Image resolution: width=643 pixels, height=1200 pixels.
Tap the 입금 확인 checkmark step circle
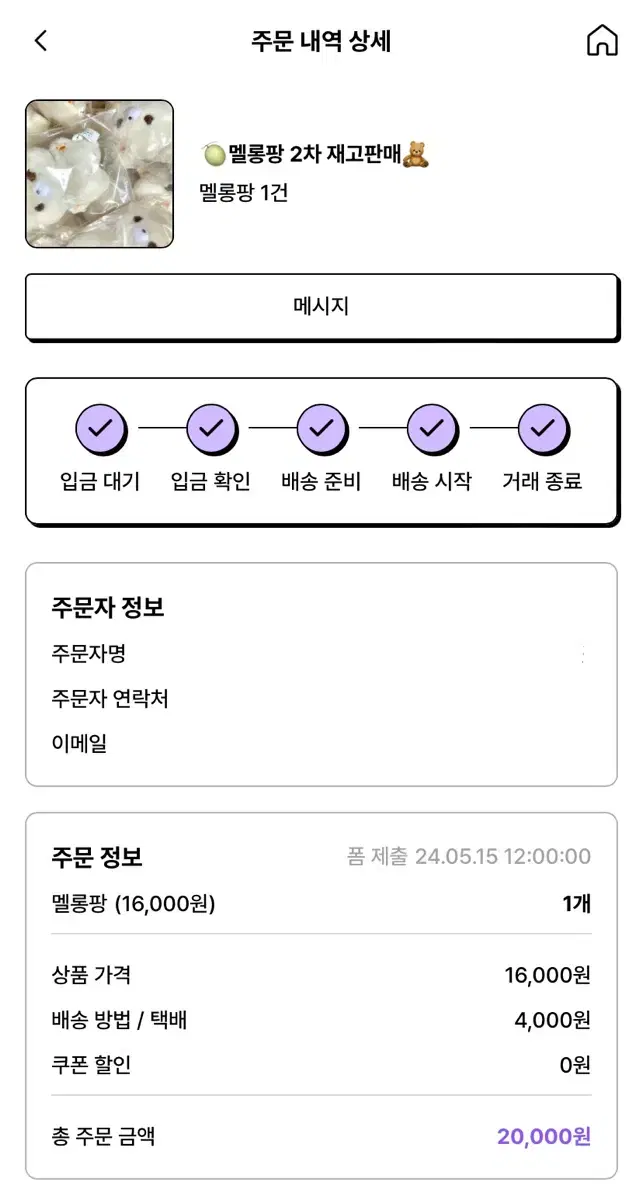(x=211, y=429)
